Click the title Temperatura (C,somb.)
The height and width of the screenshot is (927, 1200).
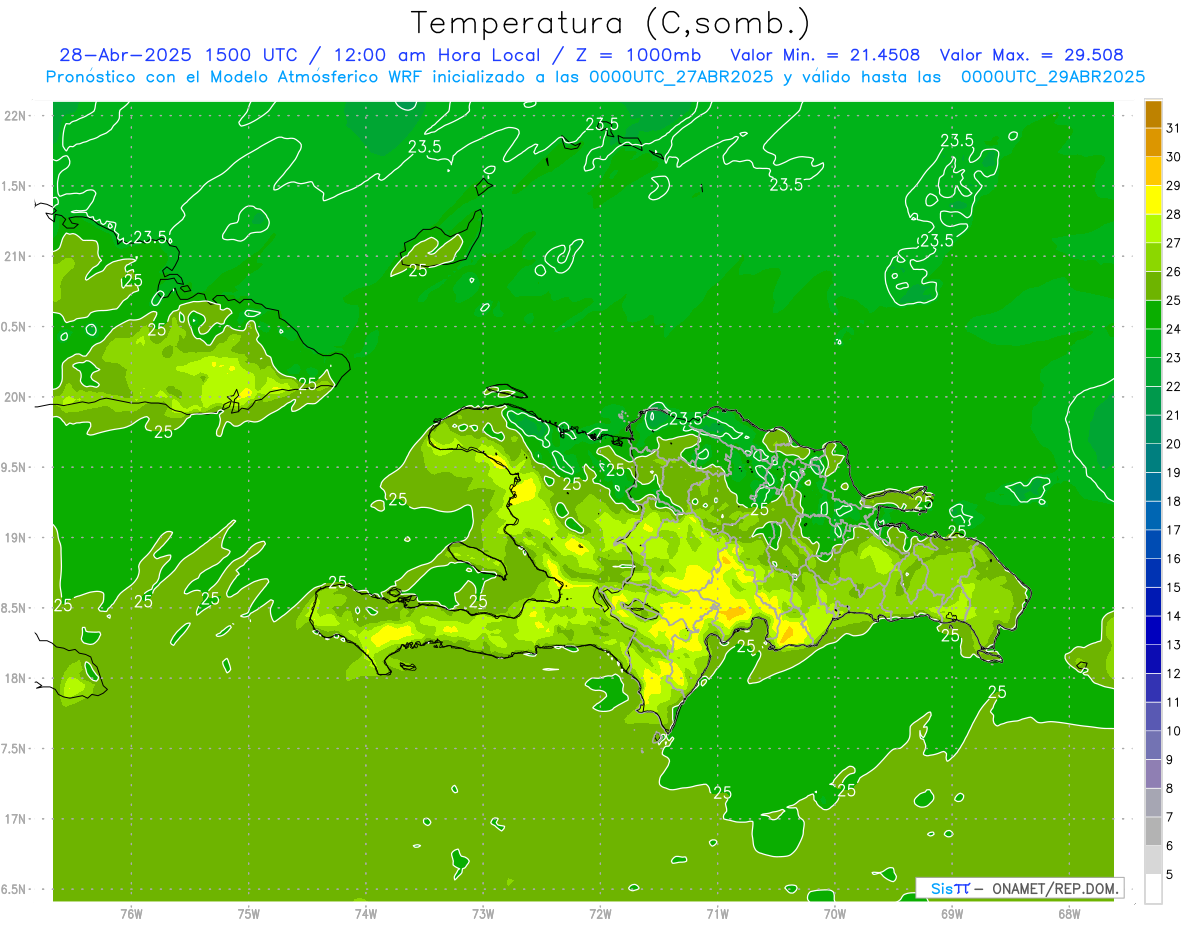[x=610, y=22]
